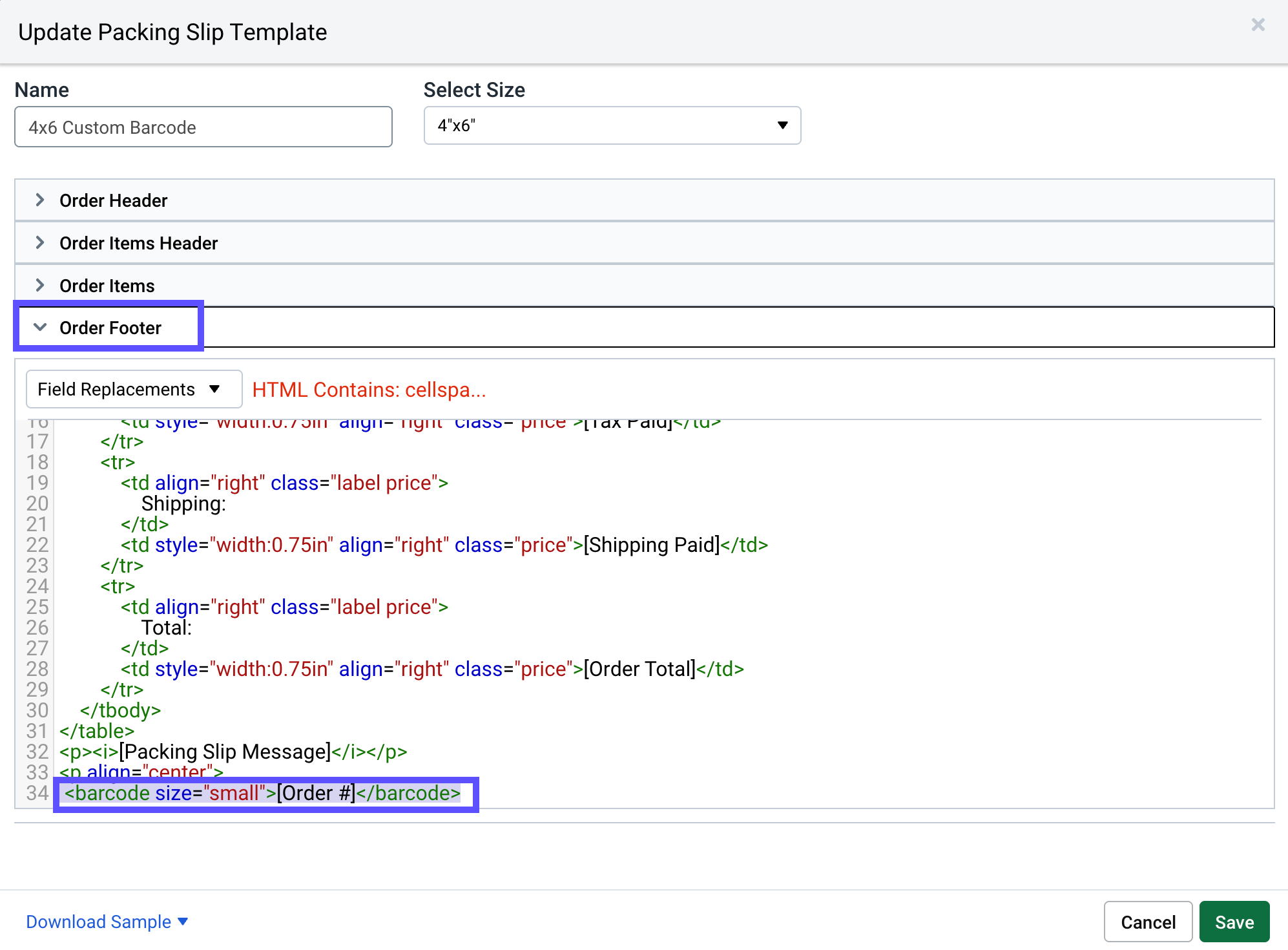Click line number 18 in the gutter
1288x950 pixels.
point(37,462)
